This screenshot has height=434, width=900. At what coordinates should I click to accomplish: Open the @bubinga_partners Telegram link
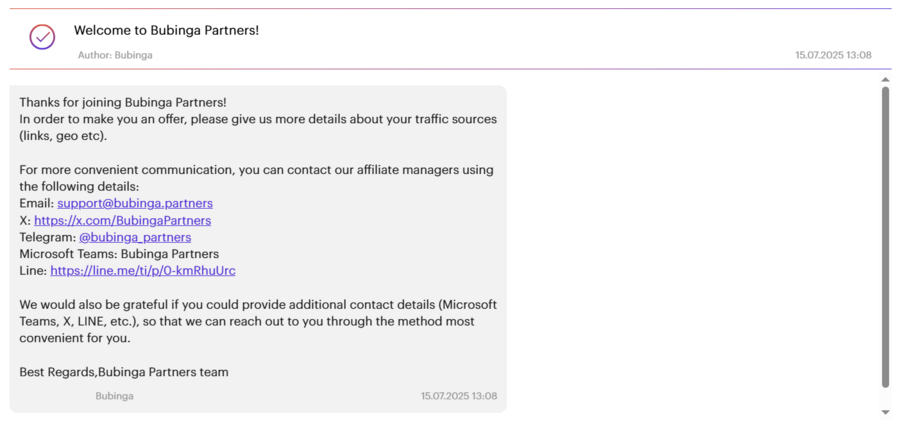[135, 237]
